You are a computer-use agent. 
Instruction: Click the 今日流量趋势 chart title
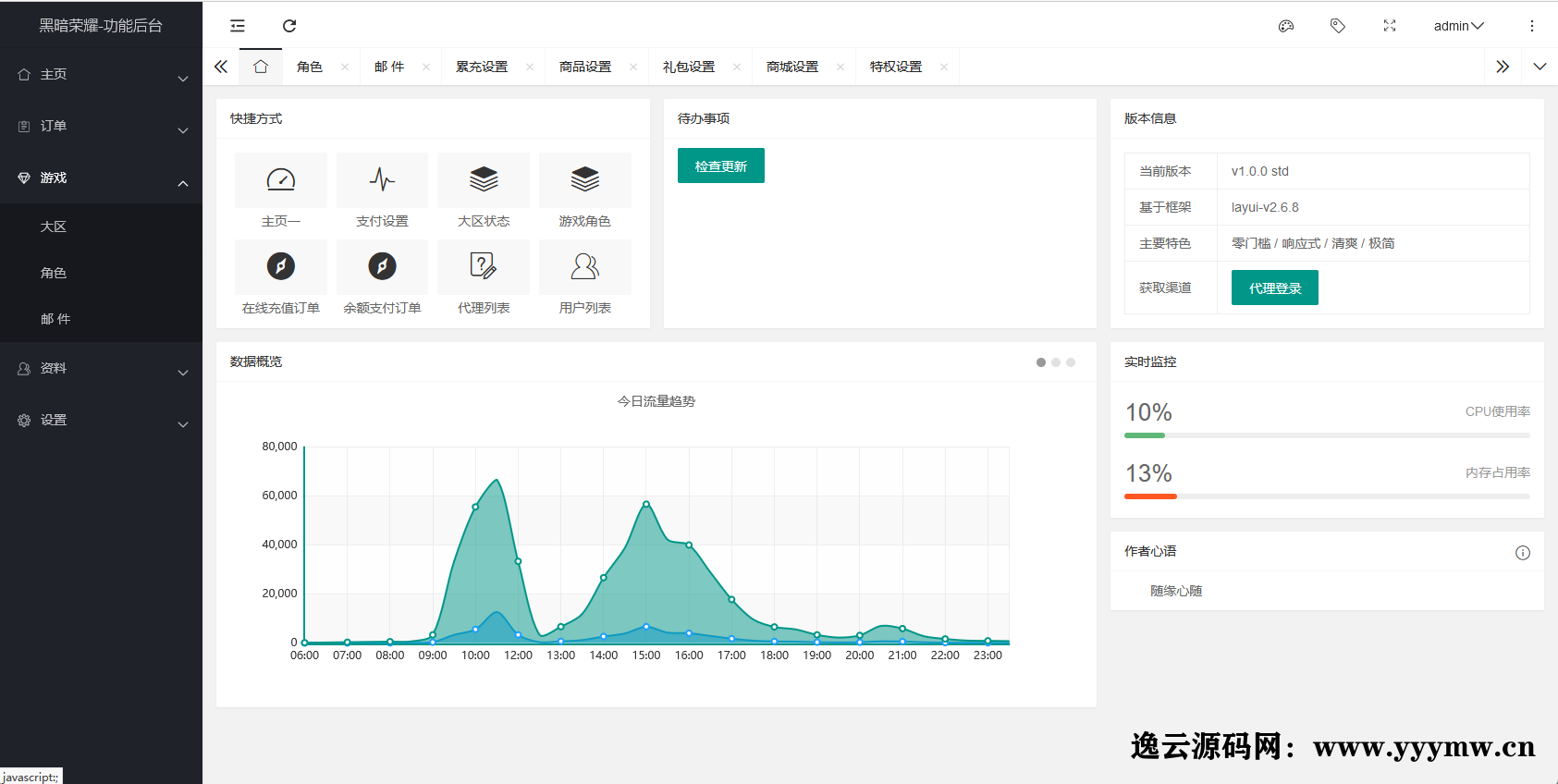[656, 401]
